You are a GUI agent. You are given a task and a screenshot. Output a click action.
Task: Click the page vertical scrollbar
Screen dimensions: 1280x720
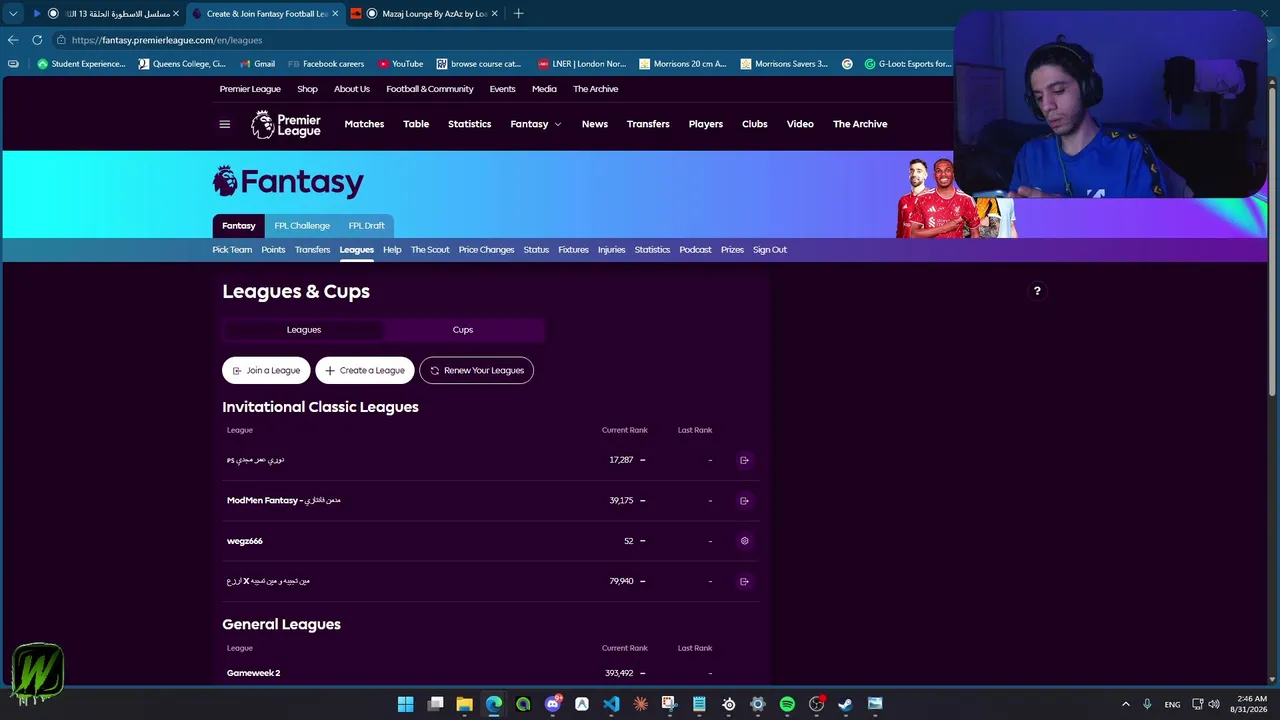(x=1272, y=240)
